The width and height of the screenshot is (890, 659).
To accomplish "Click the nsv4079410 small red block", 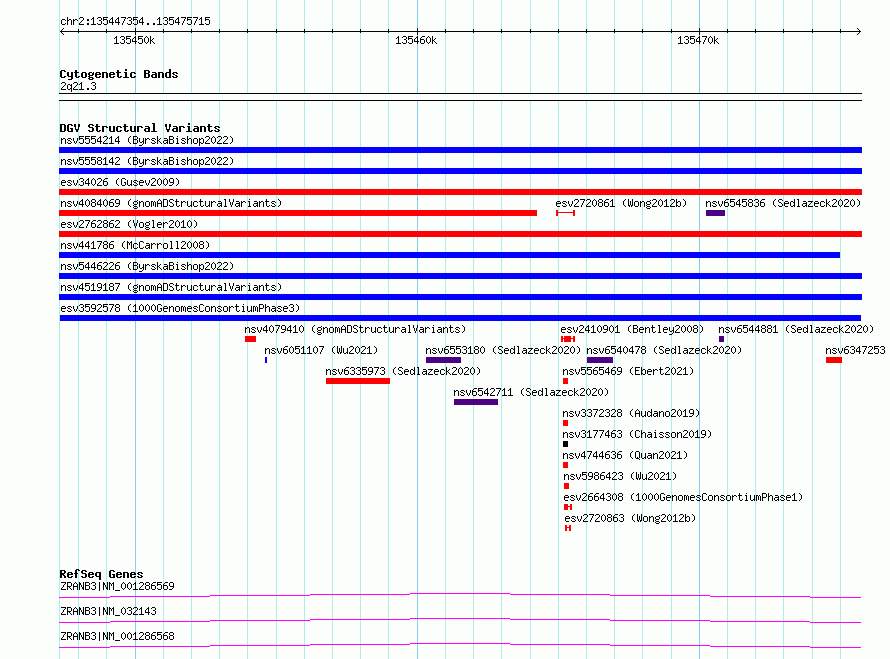I will click(250, 339).
